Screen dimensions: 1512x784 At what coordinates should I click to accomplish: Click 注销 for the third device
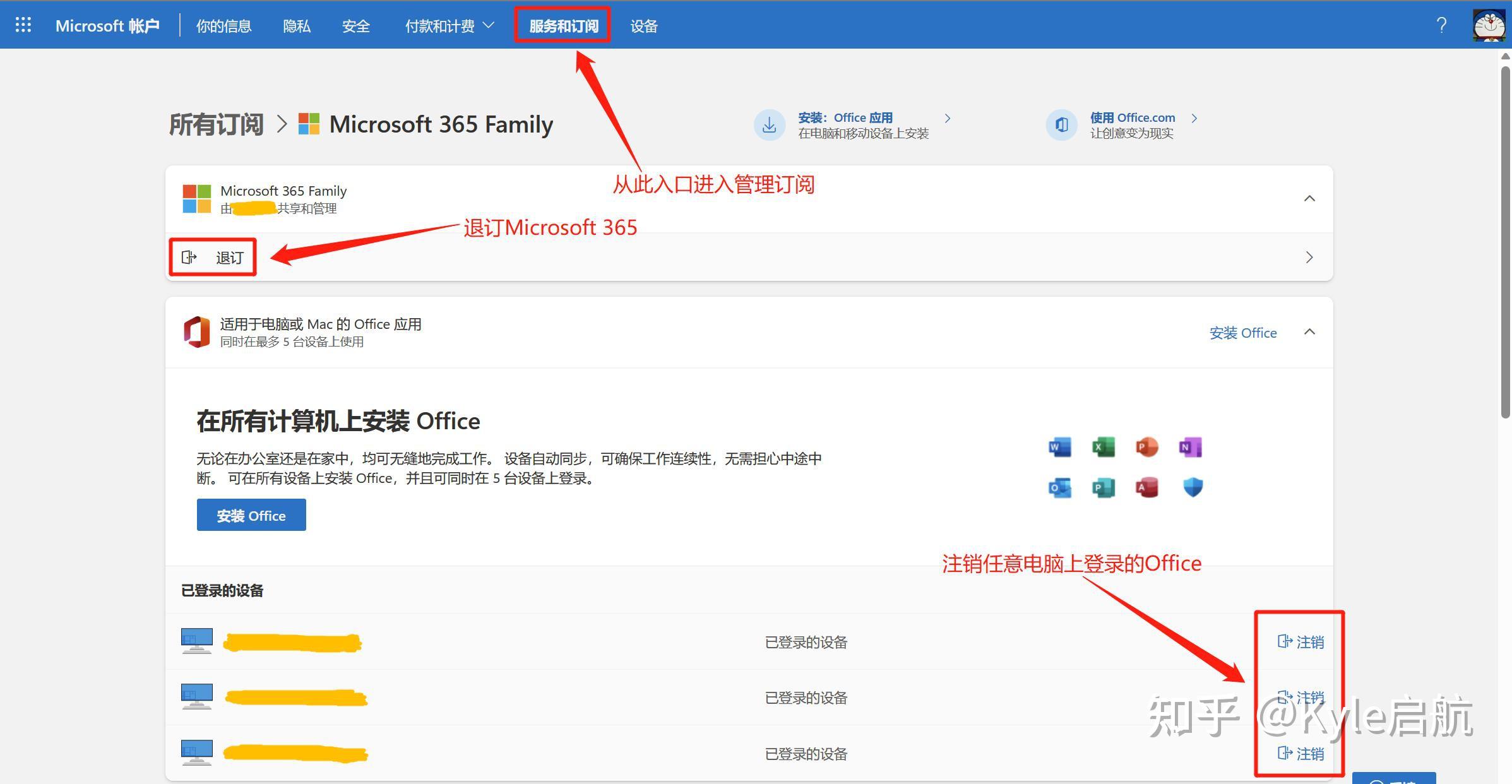coord(1301,754)
